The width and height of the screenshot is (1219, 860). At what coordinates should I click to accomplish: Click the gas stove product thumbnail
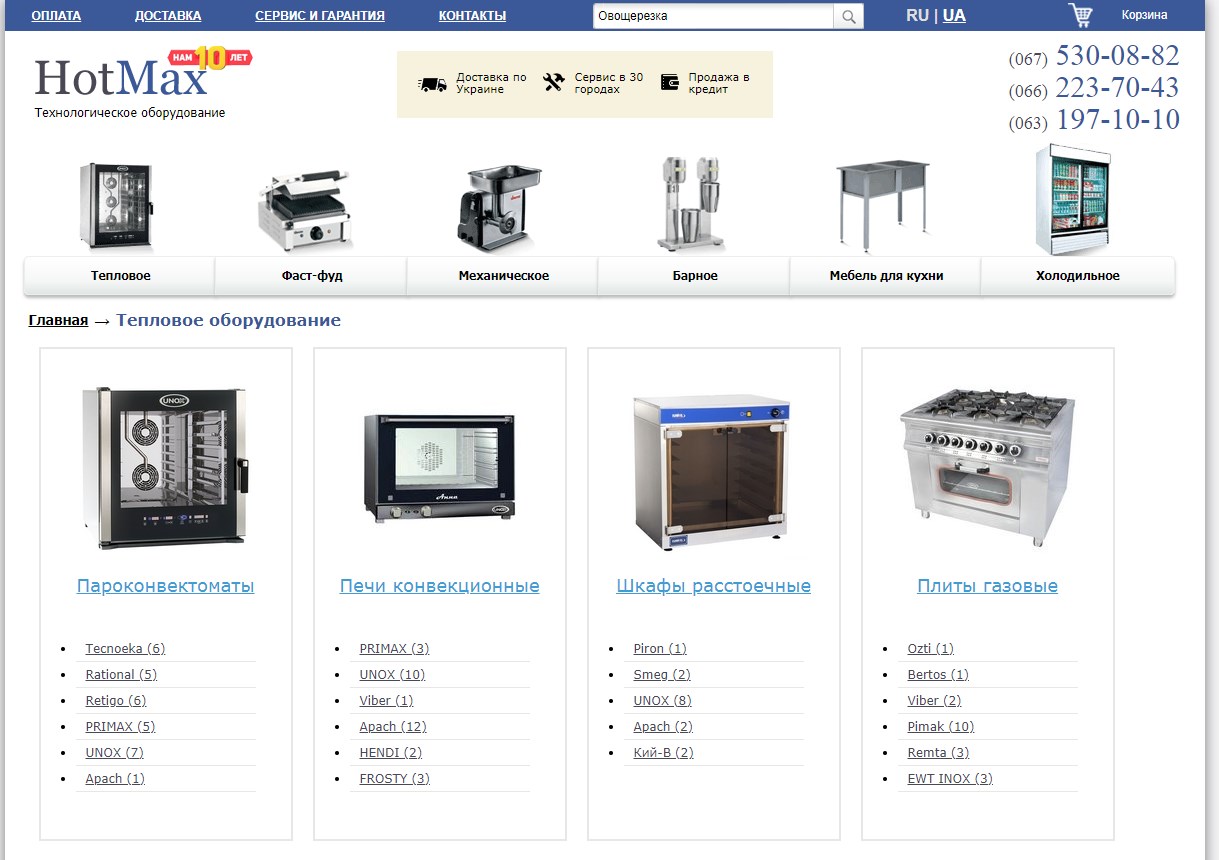(x=987, y=468)
